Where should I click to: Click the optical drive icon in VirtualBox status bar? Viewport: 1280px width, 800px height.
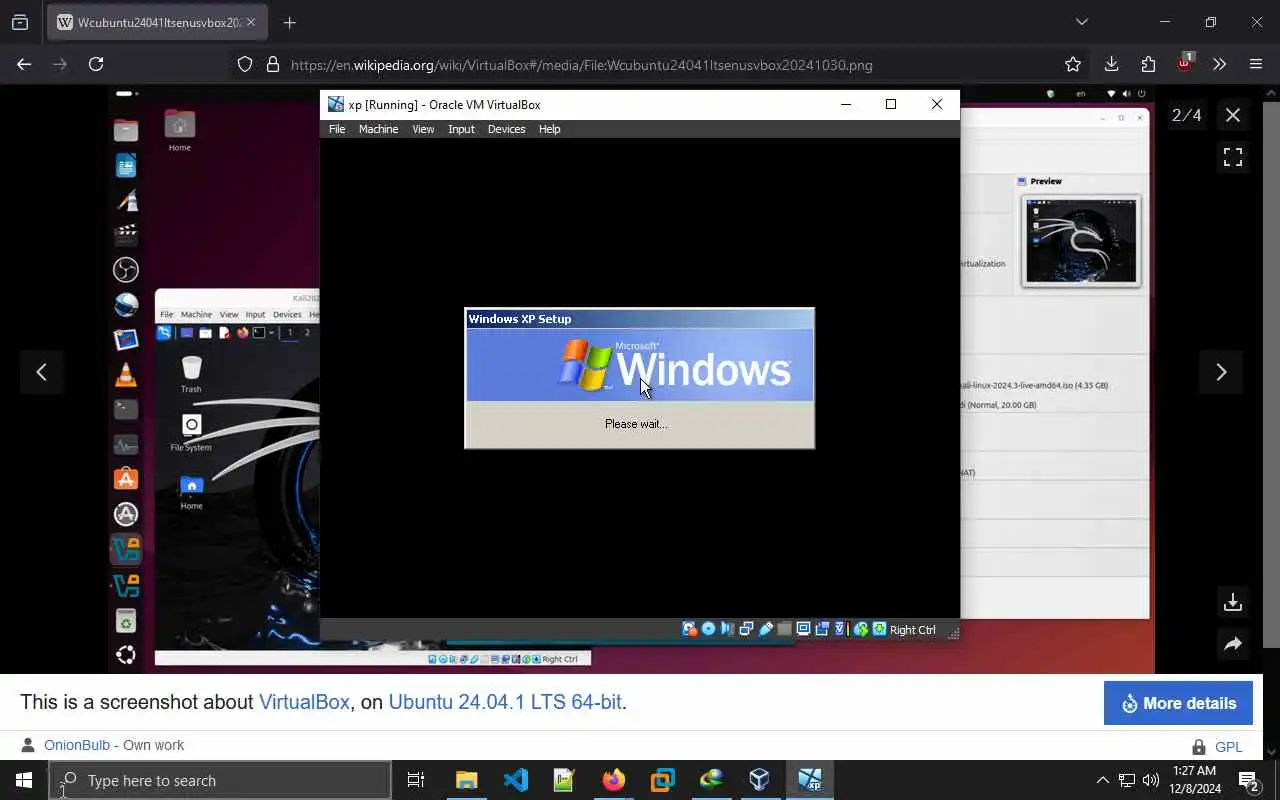pyautogui.click(x=708, y=629)
